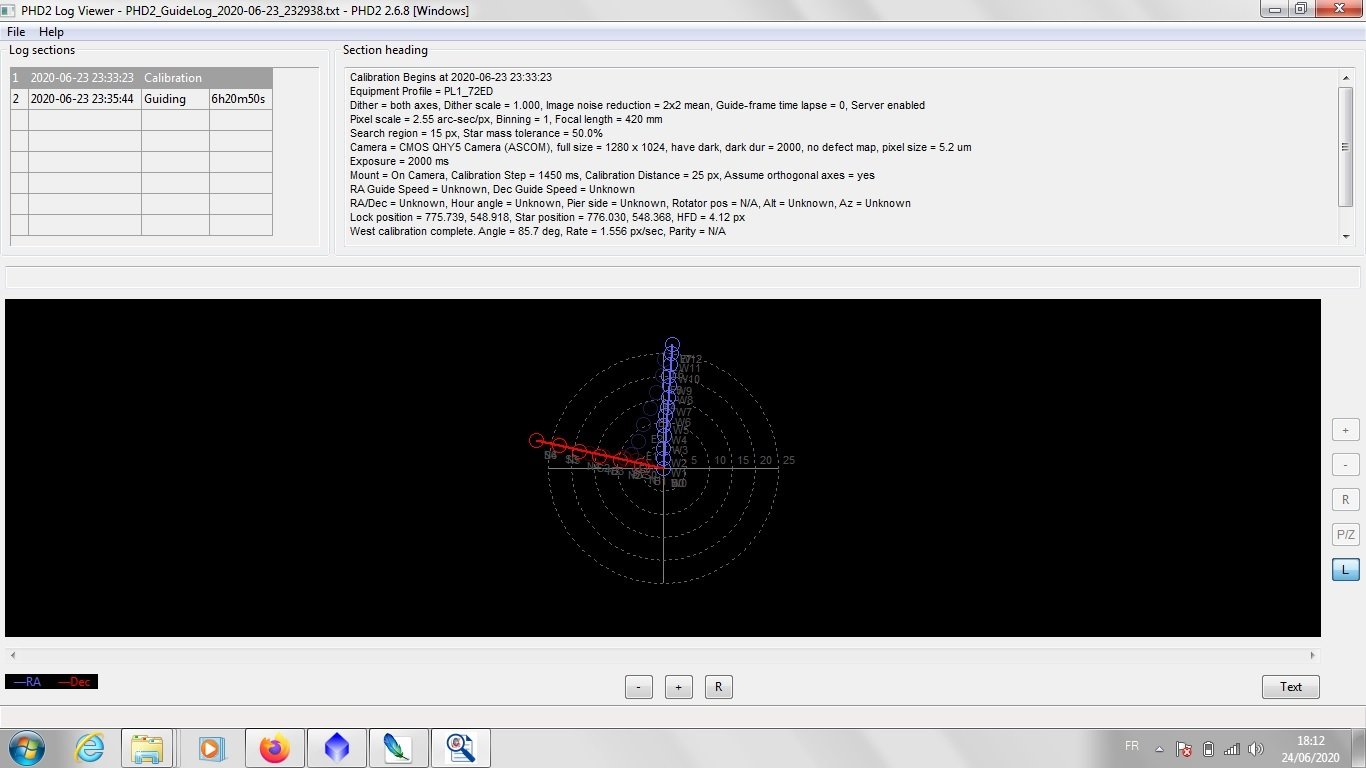Screen dimensions: 1366x768
Task: Open the Windows Start menu
Action: (x=25, y=748)
